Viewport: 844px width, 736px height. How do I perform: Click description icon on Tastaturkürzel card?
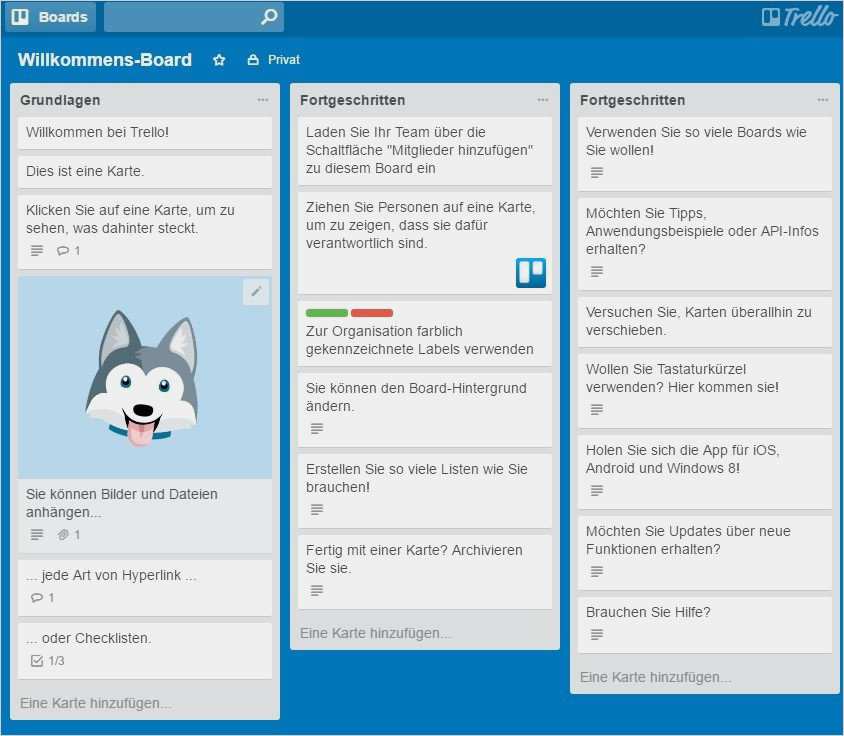point(596,410)
